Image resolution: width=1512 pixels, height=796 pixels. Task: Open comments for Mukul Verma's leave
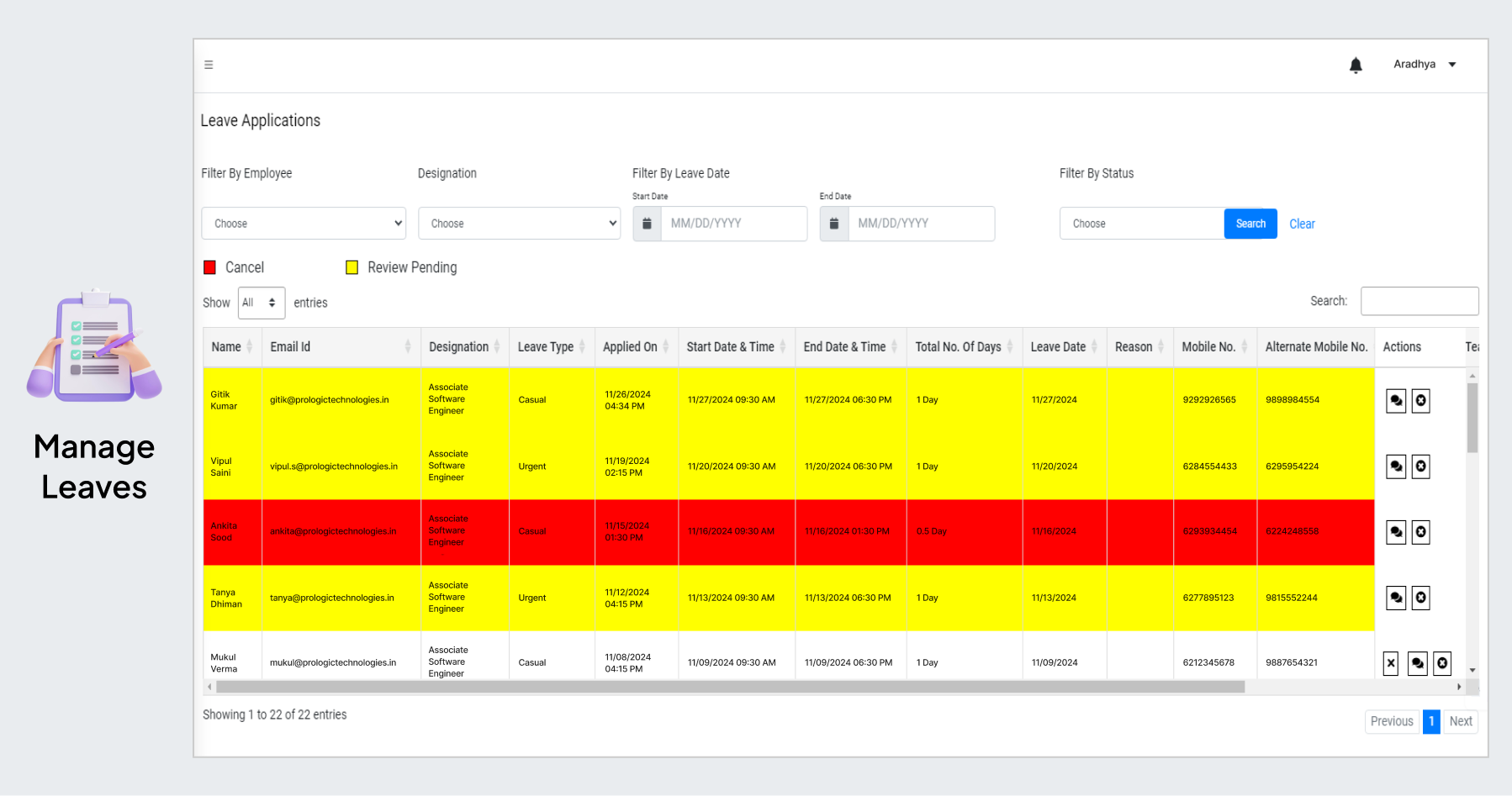pyautogui.click(x=1418, y=663)
